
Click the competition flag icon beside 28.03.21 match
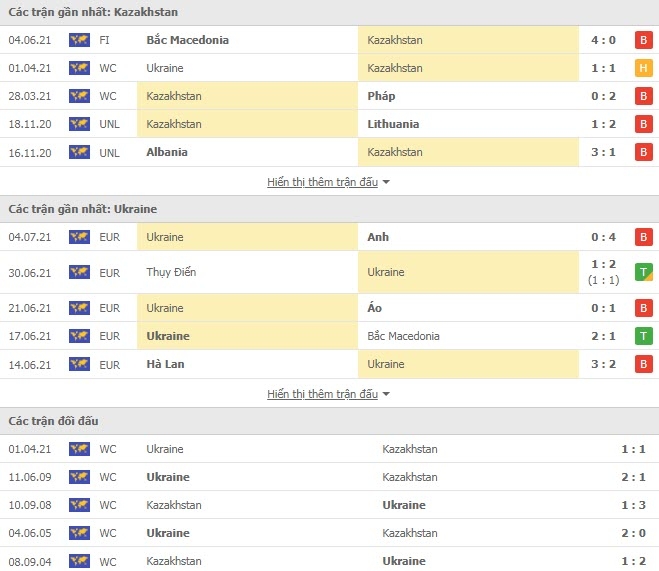tap(79, 96)
